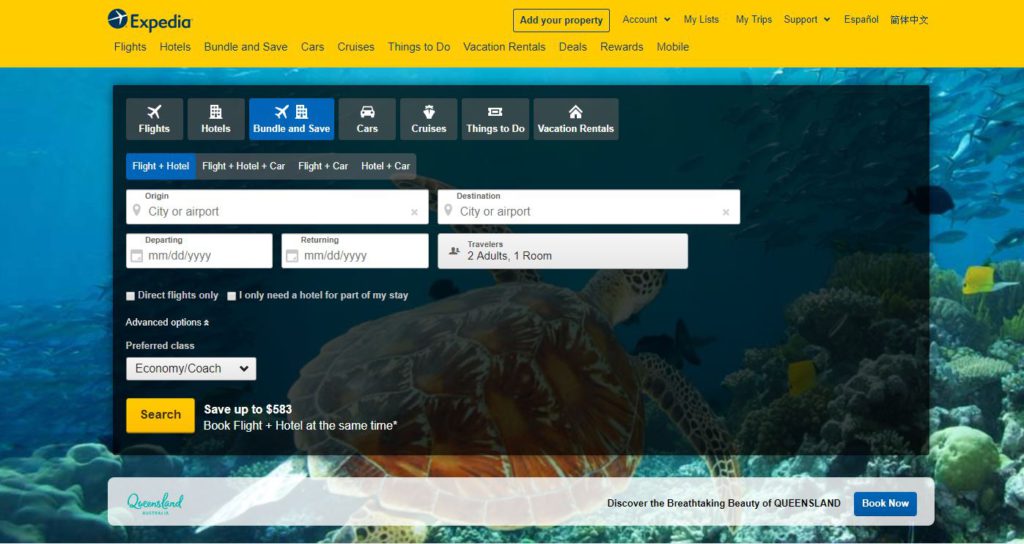
Task: Open Things to Do in top navigation
Action: pyautogui.click(x=419, y=47)
